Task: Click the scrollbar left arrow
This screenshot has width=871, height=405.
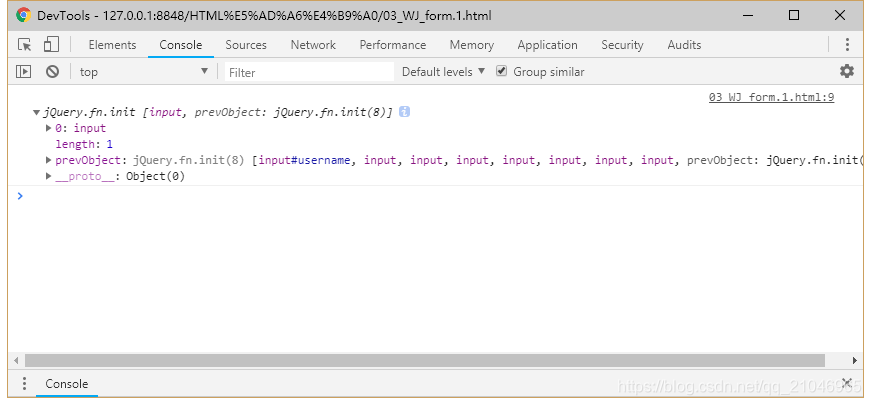Action: 16,361
